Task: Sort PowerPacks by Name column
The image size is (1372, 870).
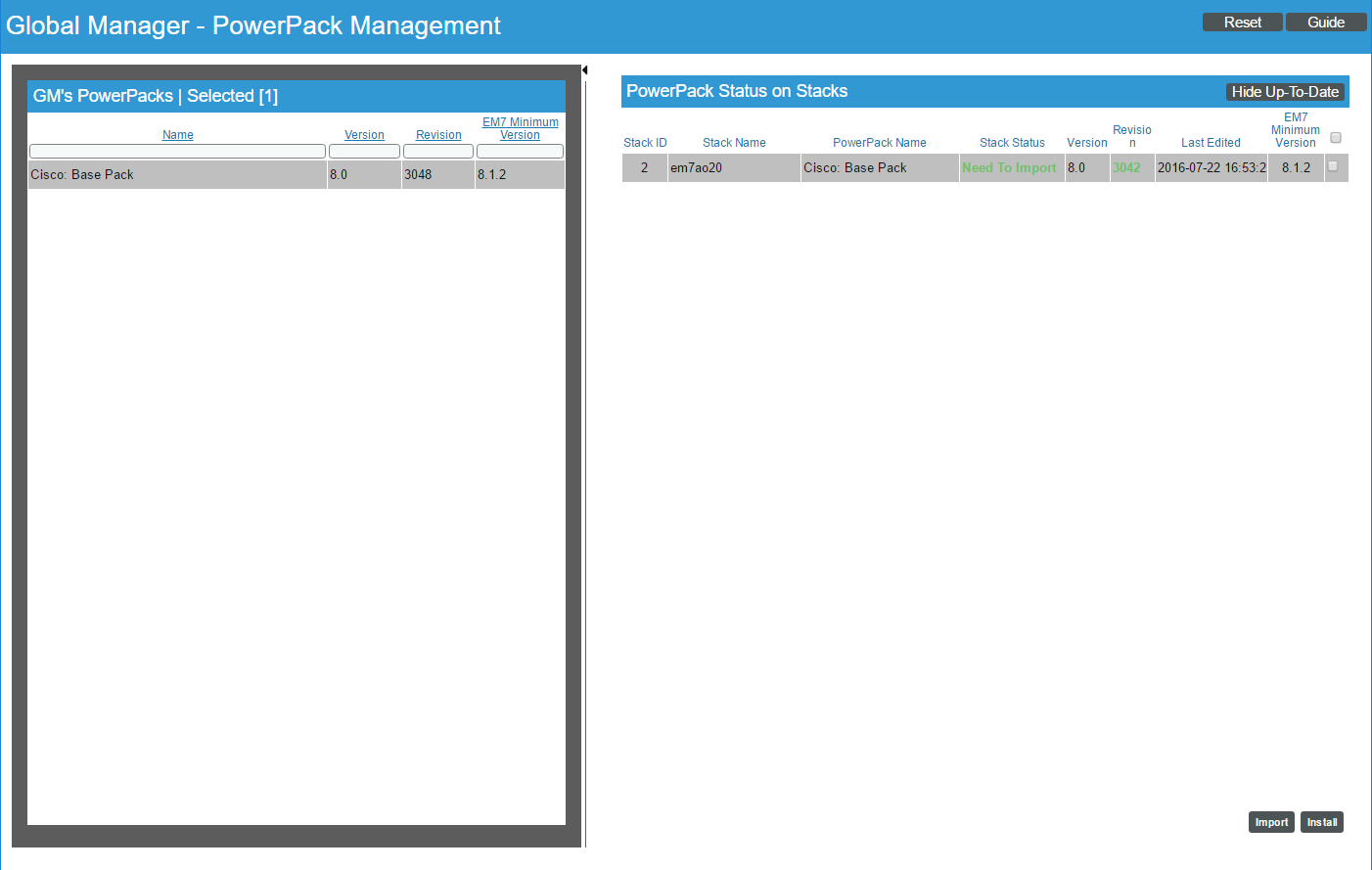Action: pyautogui.click(x=178, y=135)
